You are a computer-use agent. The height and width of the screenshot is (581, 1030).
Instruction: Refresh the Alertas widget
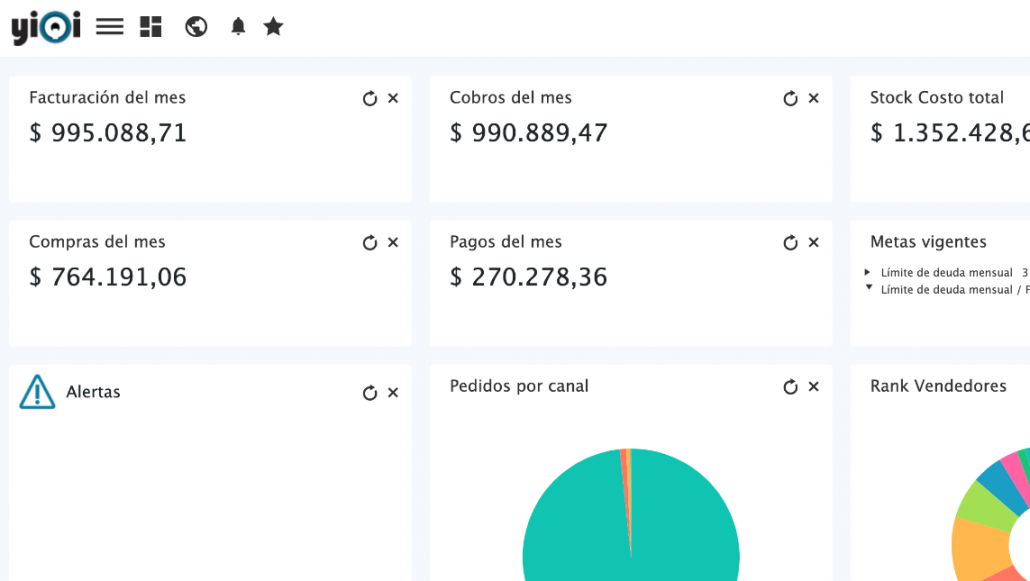pyautogui.click(x=370, y=393)
